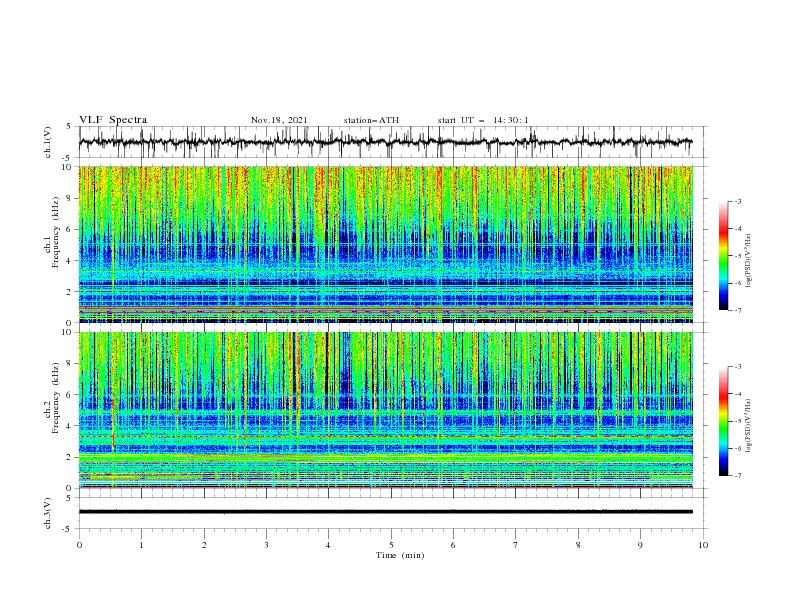Click the "-3" label on ch.1 colorbar

[738, 201]
